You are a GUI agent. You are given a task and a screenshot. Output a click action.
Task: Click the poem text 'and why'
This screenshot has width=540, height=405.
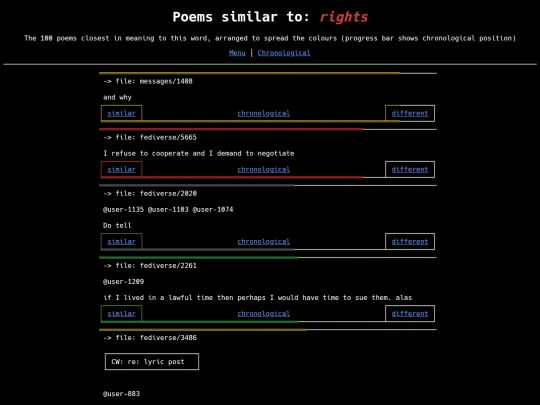coord(117,97)
